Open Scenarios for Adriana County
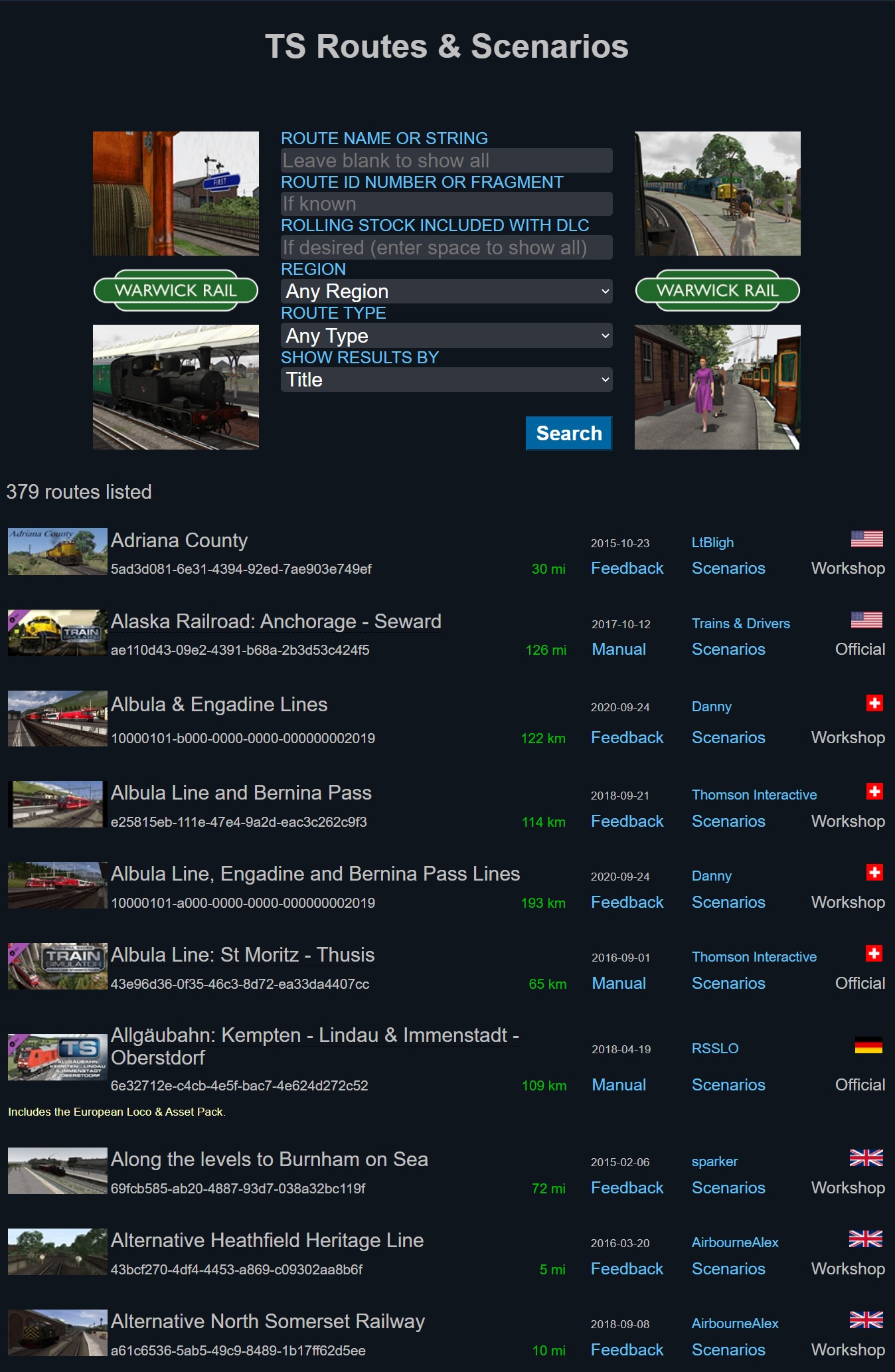This screenshot has height=1372, width=895. coord(728,568)
